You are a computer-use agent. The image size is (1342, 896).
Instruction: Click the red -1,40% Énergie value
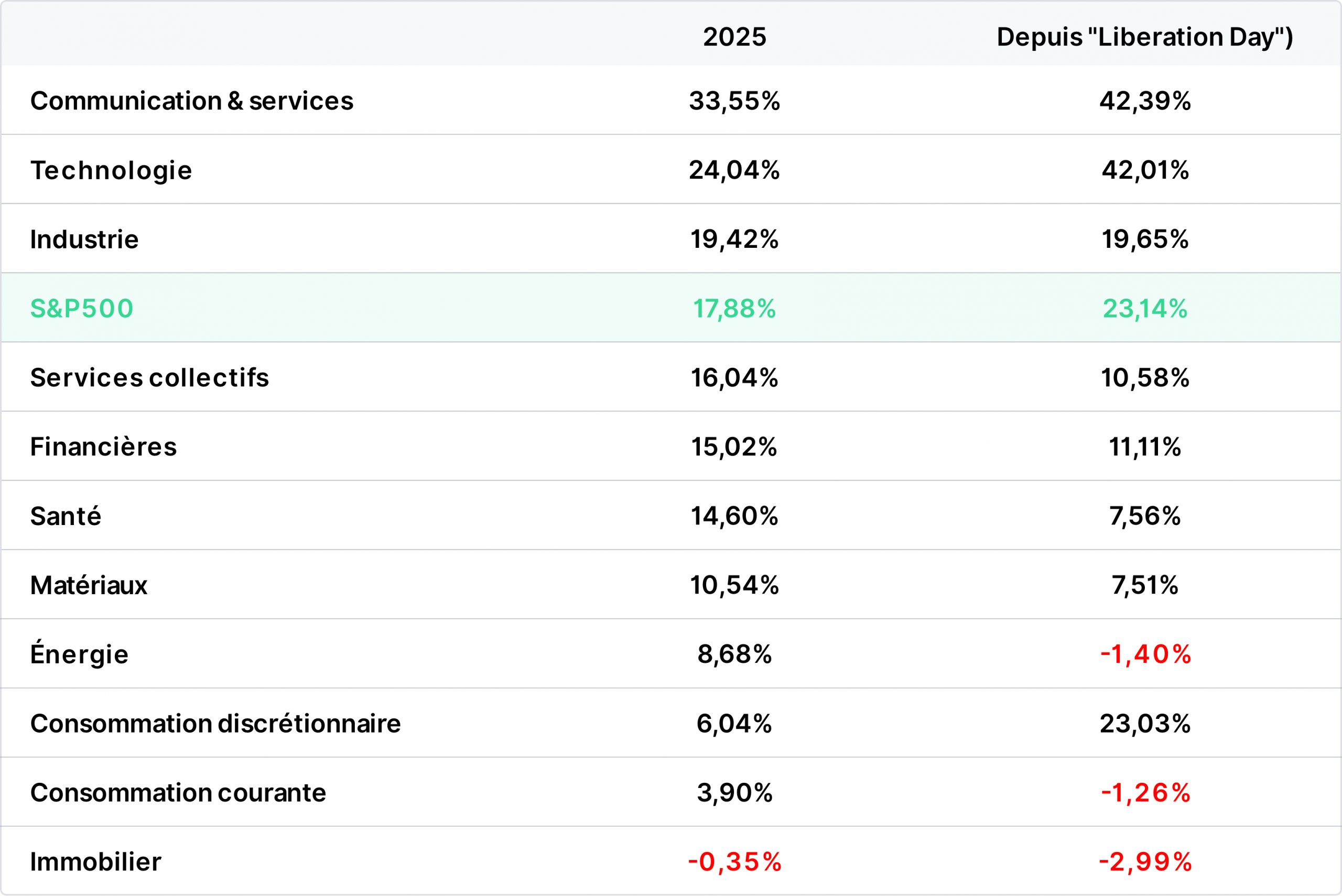tap(1145, 654)
